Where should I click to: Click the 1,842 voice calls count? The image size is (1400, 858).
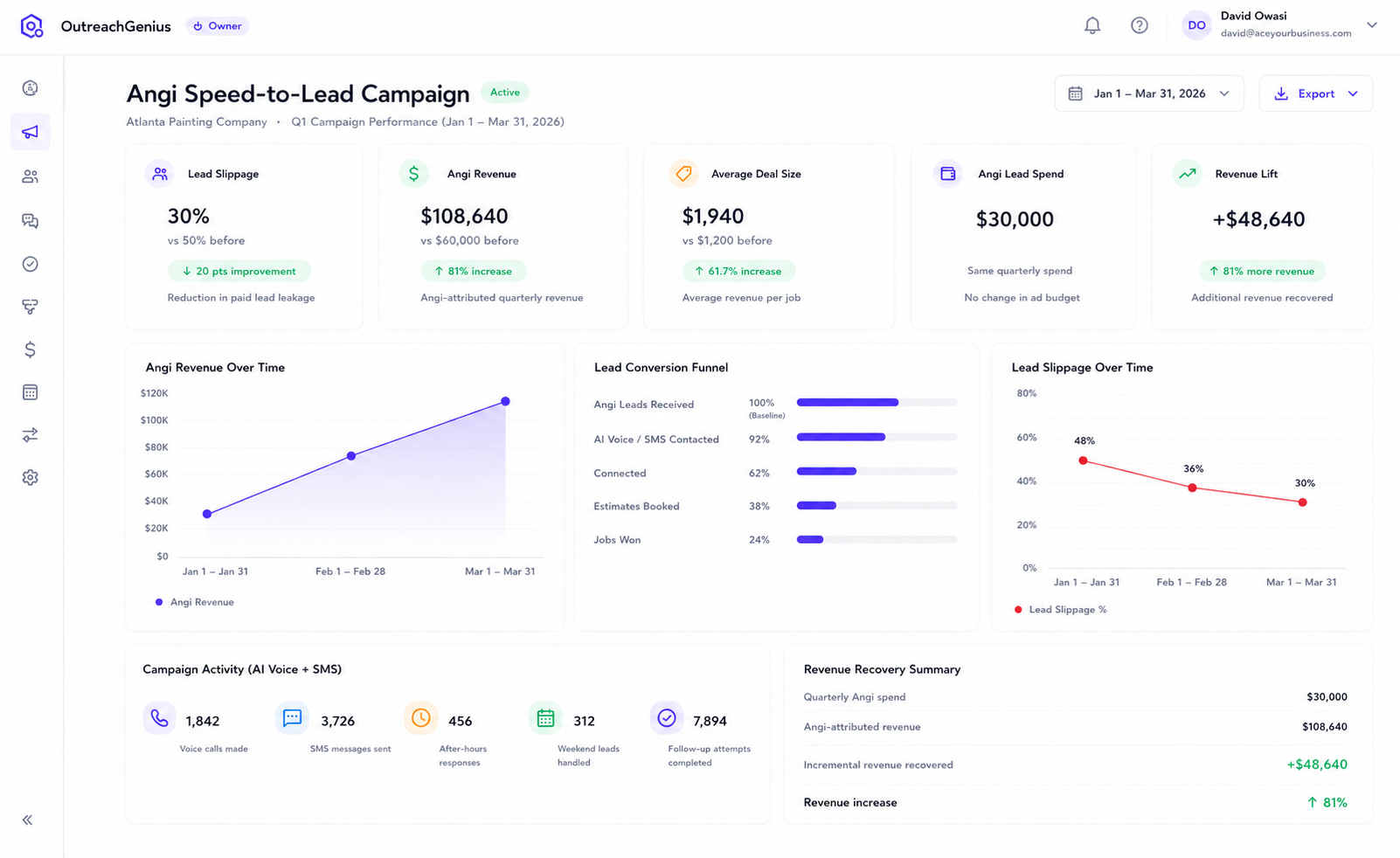coord(203,722)
